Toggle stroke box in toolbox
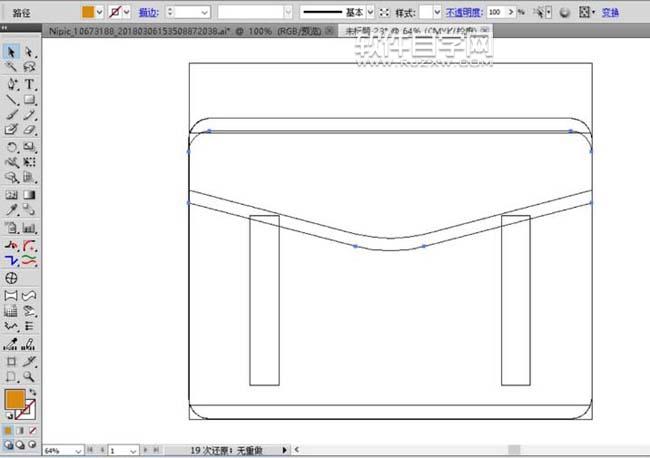This screenshot has height=458, width=650. click(28, 409)
